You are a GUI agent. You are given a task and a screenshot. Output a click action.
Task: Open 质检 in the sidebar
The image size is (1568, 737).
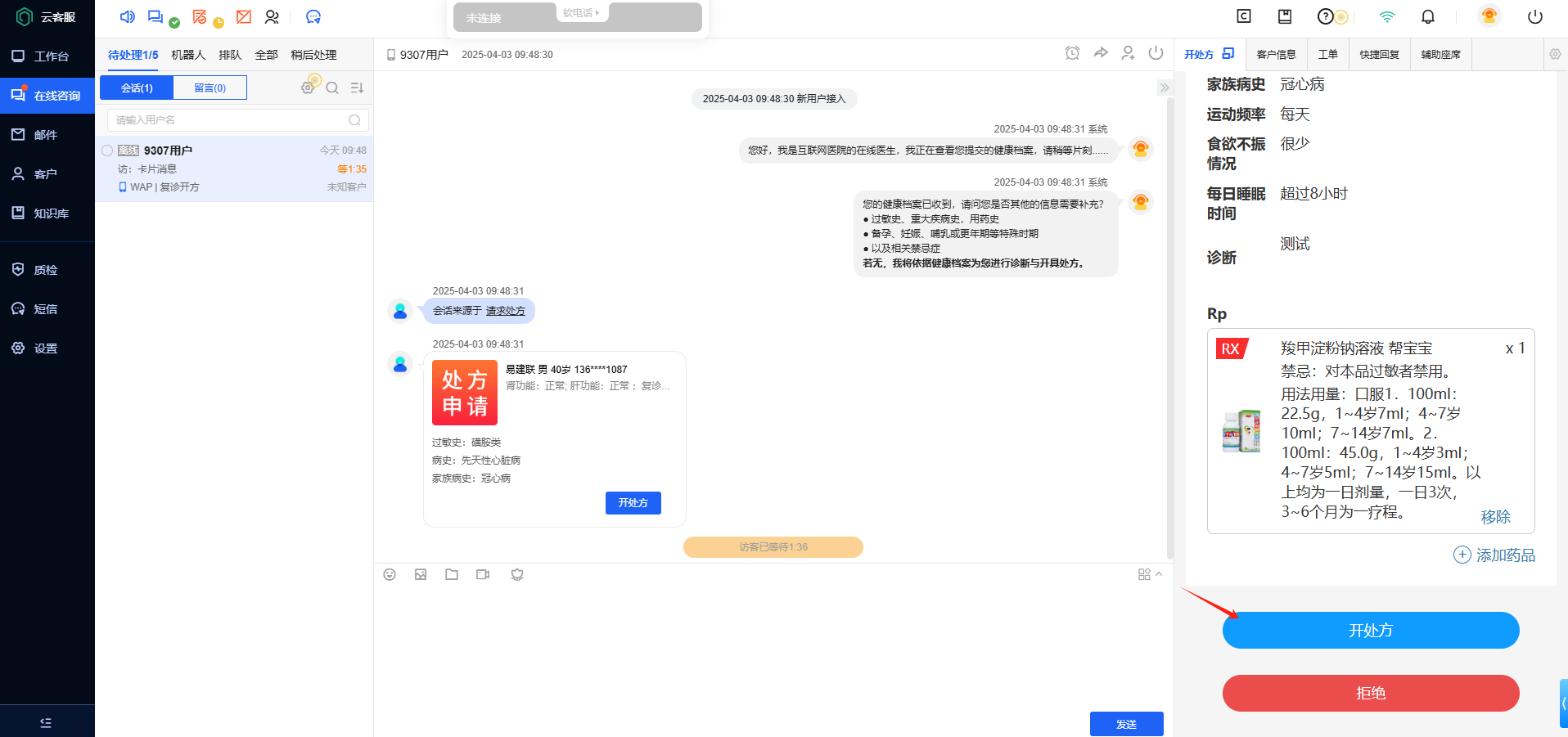[x=47, y=270]
